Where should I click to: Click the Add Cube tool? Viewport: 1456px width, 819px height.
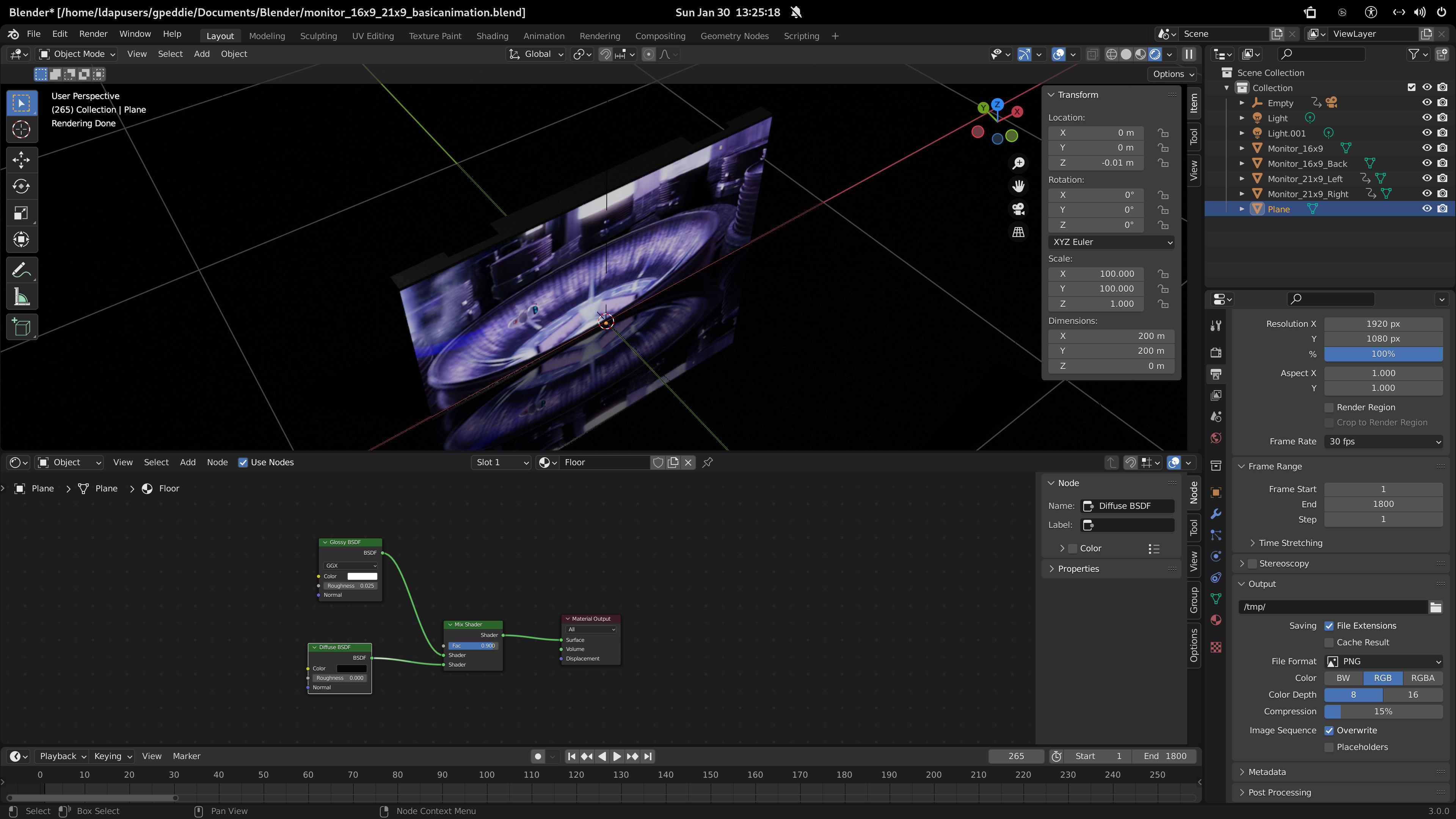pyautogui.click(x=21, y=327)
